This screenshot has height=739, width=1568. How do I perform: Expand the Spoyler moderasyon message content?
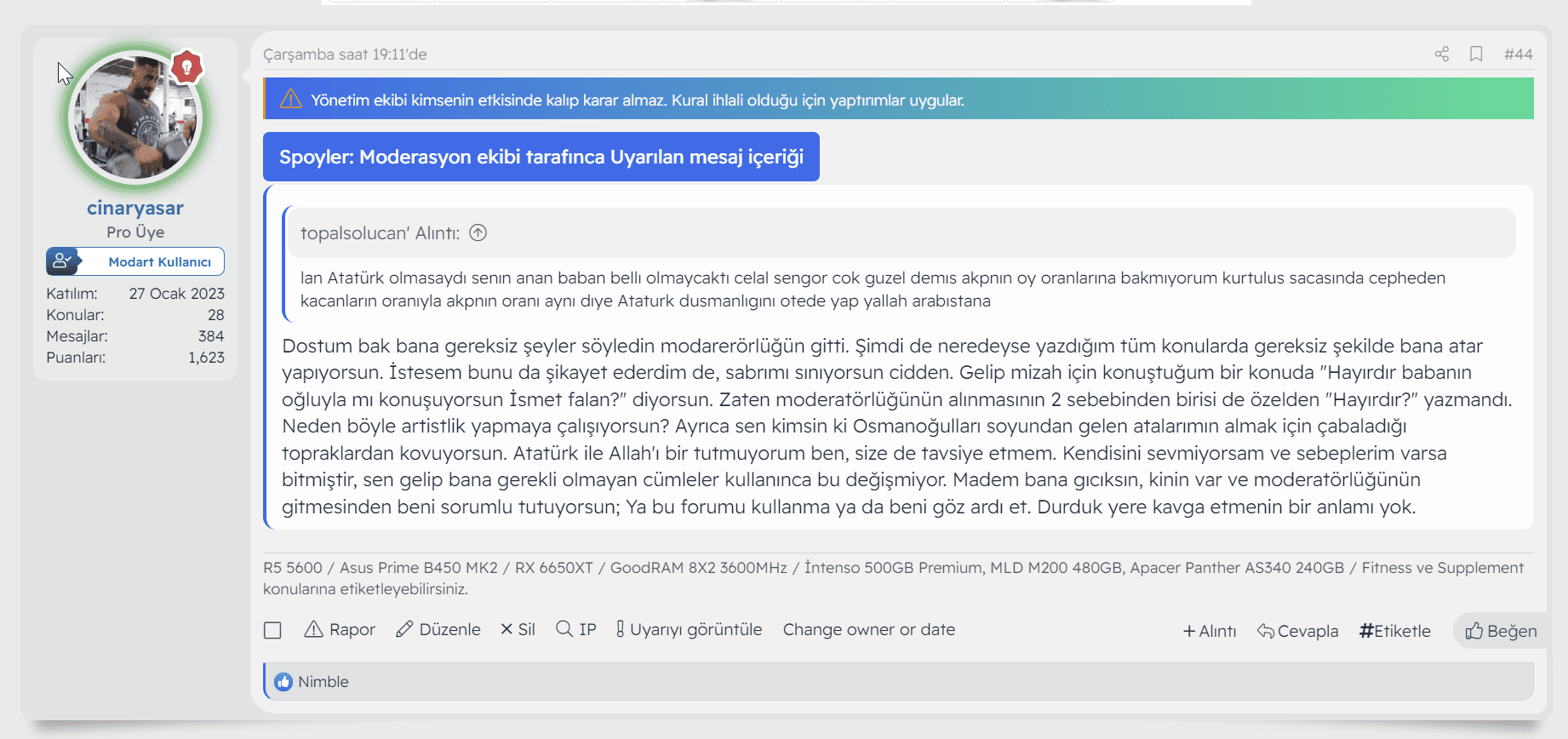541,157
